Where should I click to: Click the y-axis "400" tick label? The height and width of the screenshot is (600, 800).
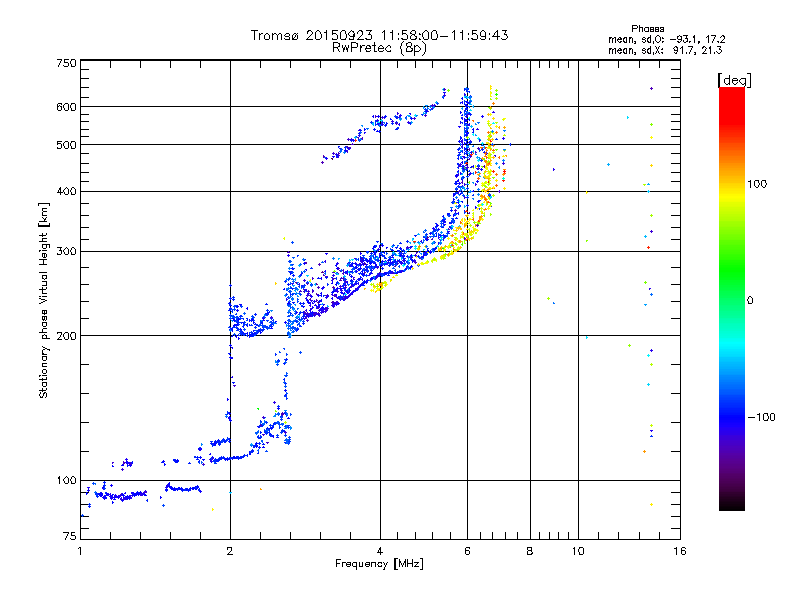pos(66,191)
